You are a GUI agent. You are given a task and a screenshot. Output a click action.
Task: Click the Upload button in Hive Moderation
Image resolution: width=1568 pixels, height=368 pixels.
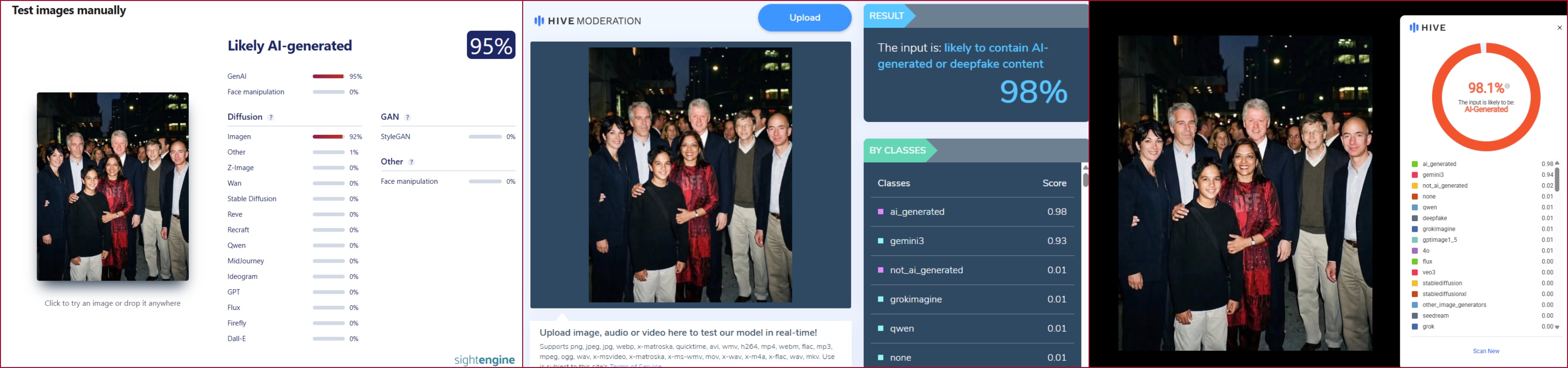point(804,18)
